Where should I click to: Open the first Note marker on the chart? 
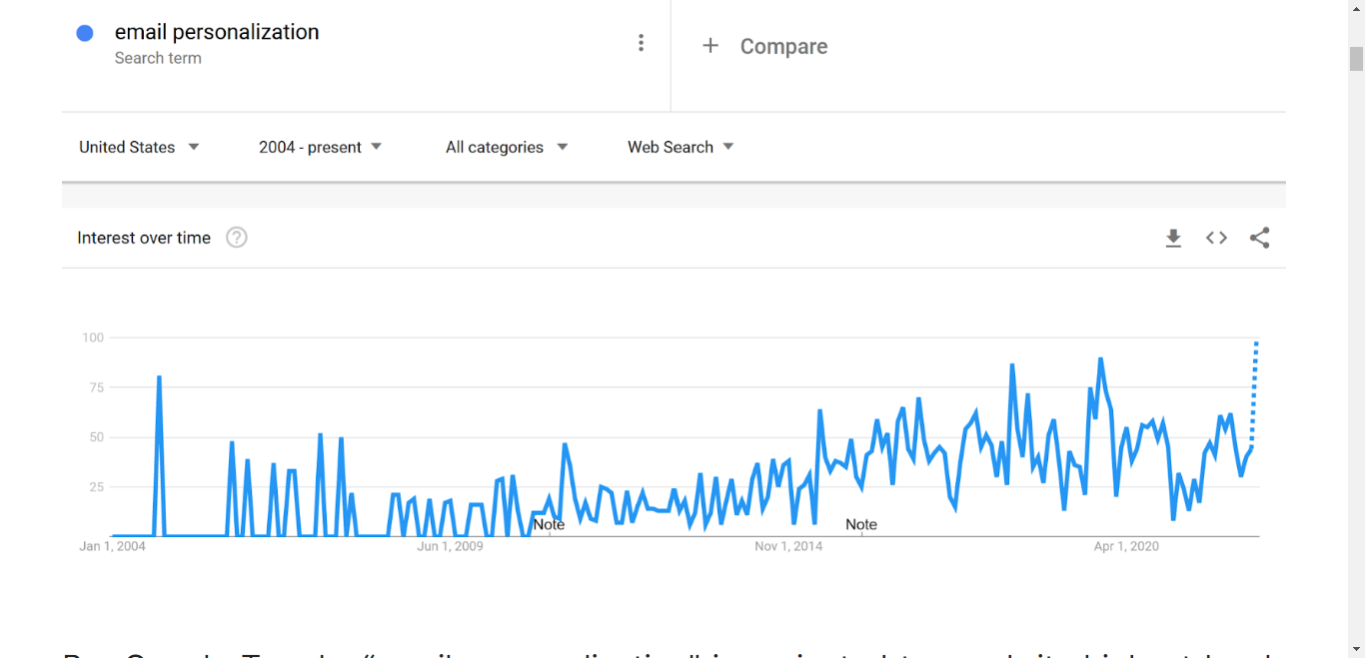click(x=549, y=524)
